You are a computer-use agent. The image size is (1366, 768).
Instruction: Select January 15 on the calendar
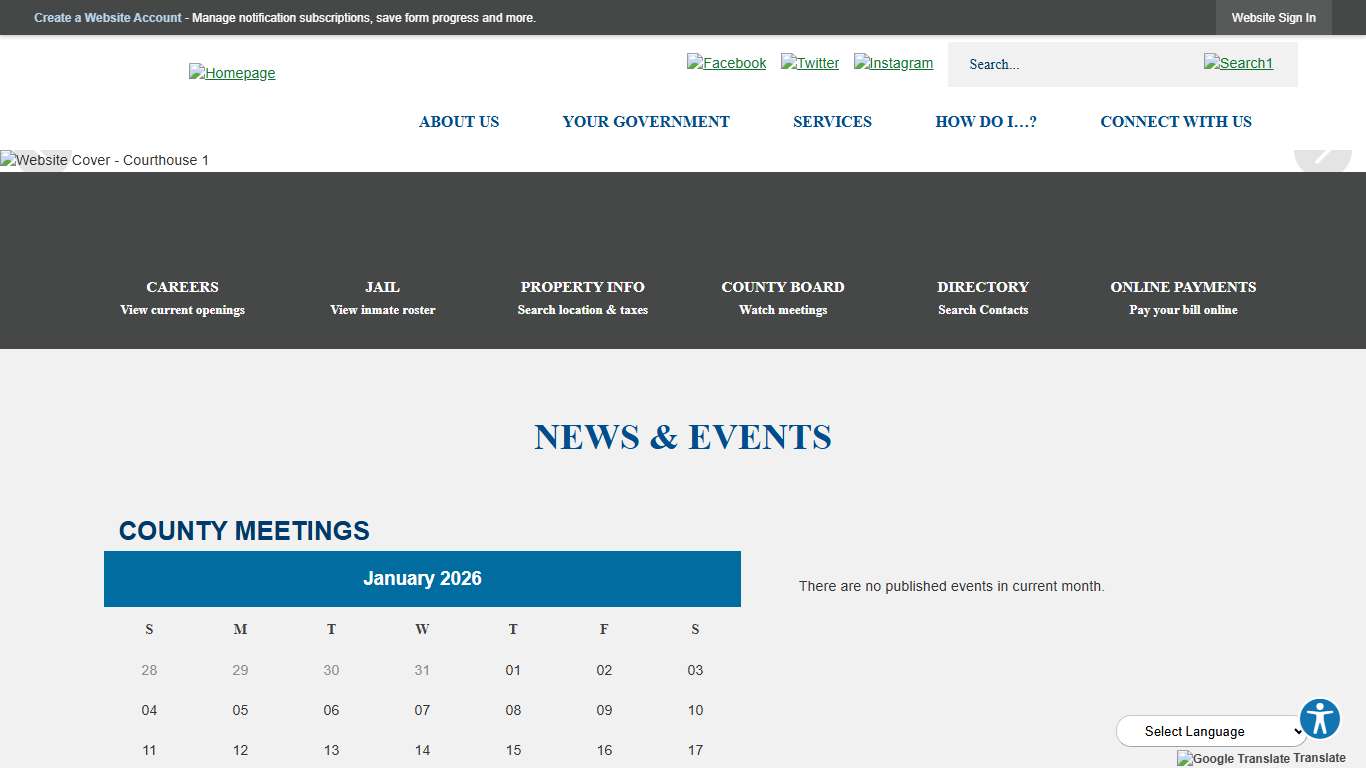(513, 750)
